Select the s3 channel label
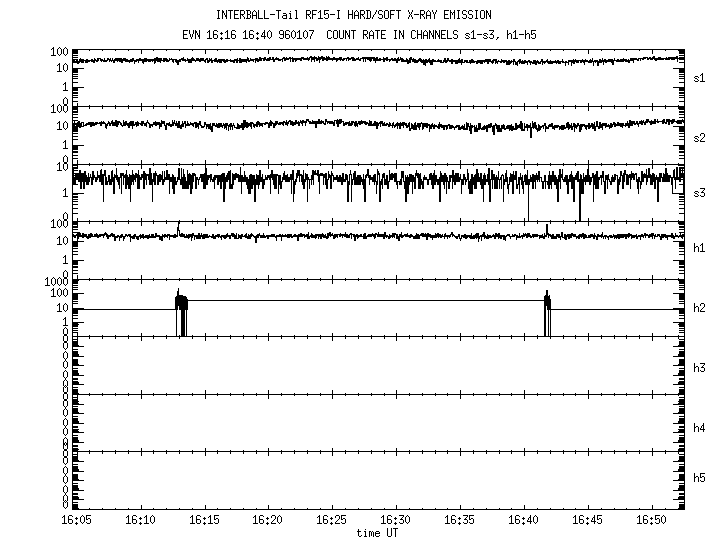The height and width of the screenshot is (550, 720). click(x=700, y=192)
